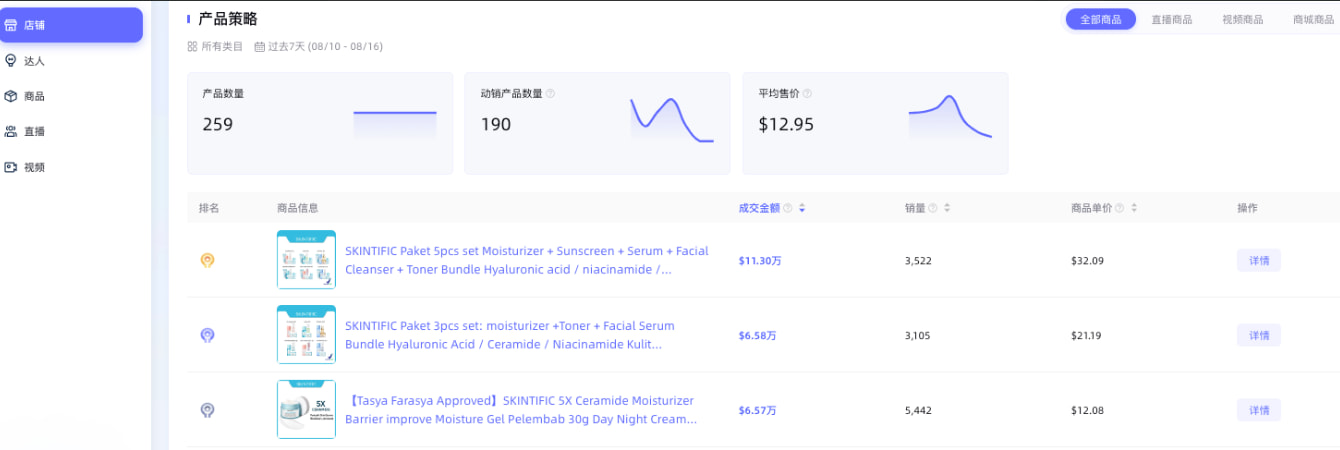Open the SKINTIFIC Paket 3pcs set product link
1340x450 pixels.
pyautogui.click(x=510, y=335)
